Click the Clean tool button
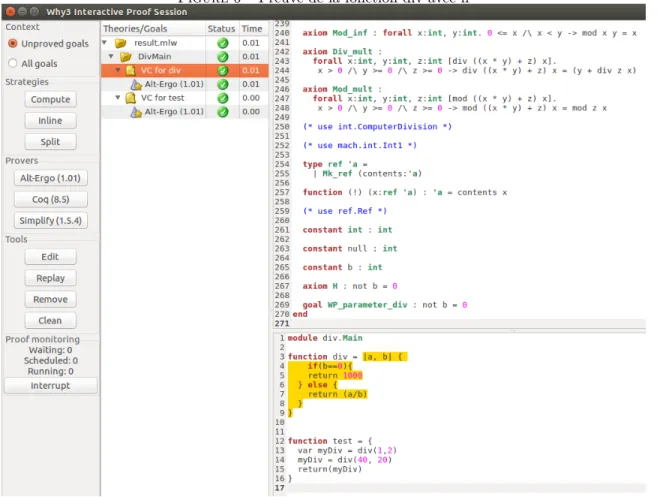This screenshot has width=657, height=497. coord(50,321)
